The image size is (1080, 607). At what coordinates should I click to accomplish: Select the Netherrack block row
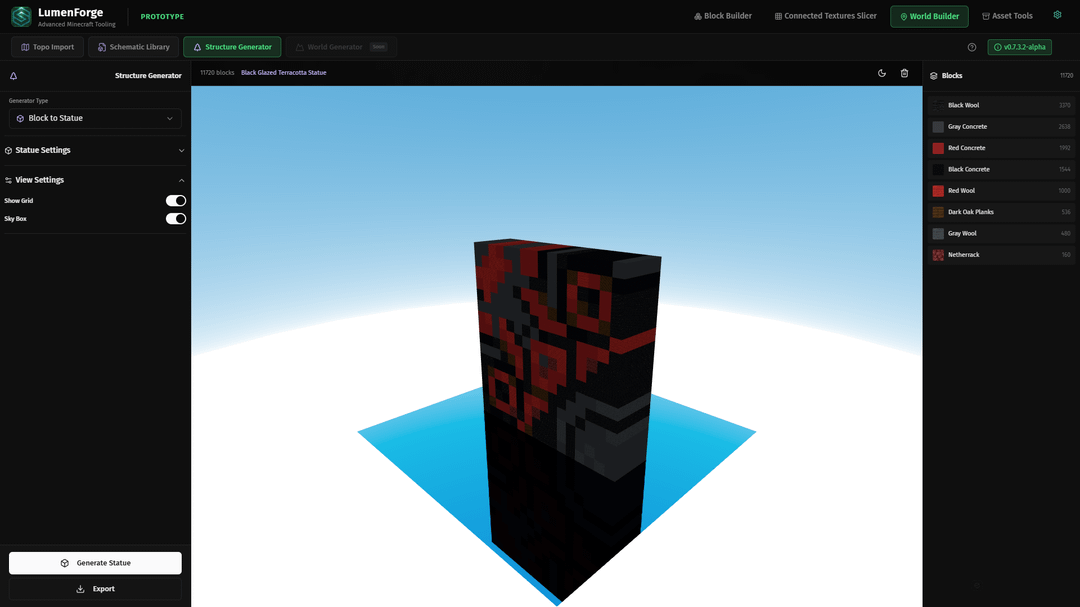1000,255
